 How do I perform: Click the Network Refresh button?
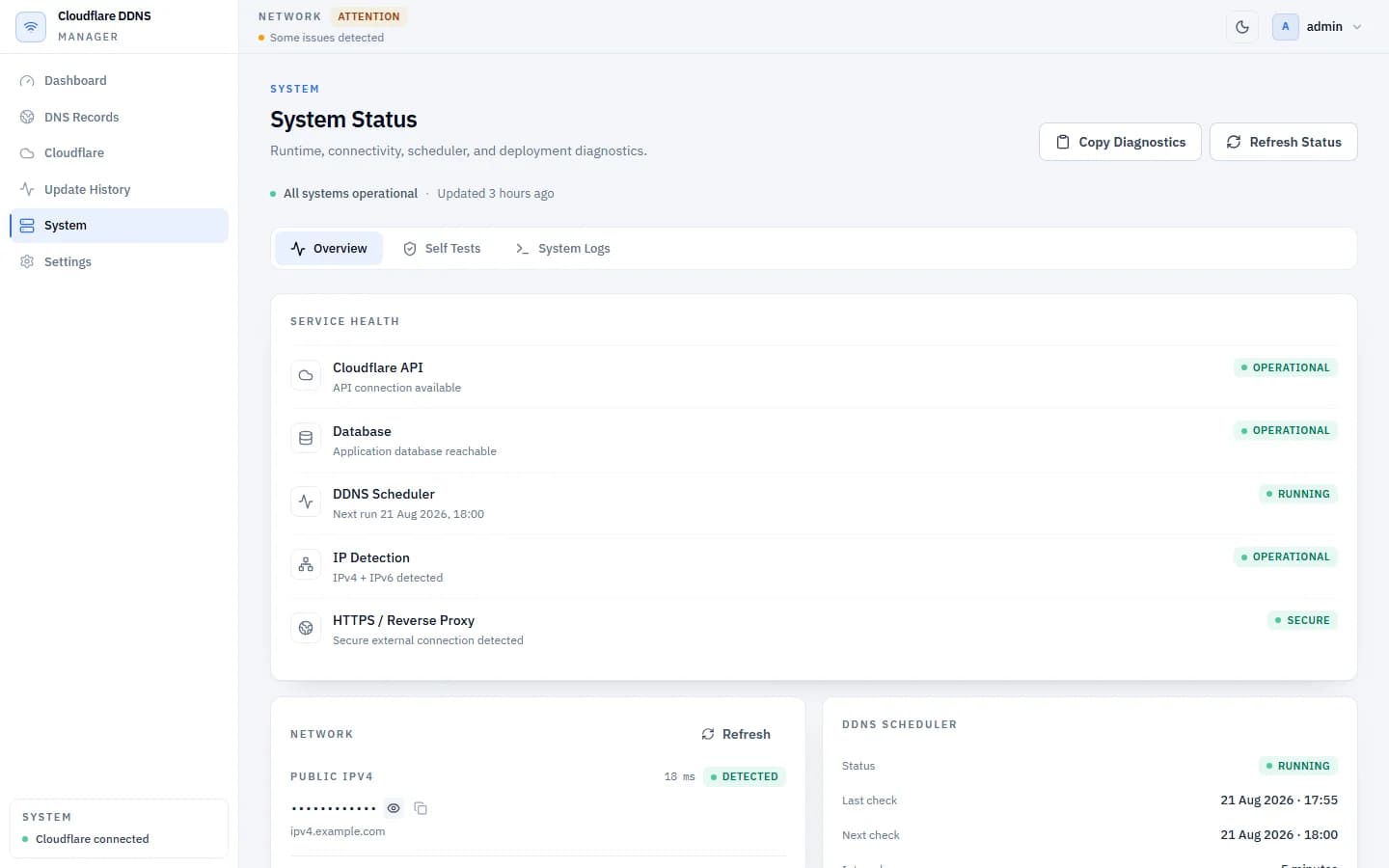pos(736,734)
